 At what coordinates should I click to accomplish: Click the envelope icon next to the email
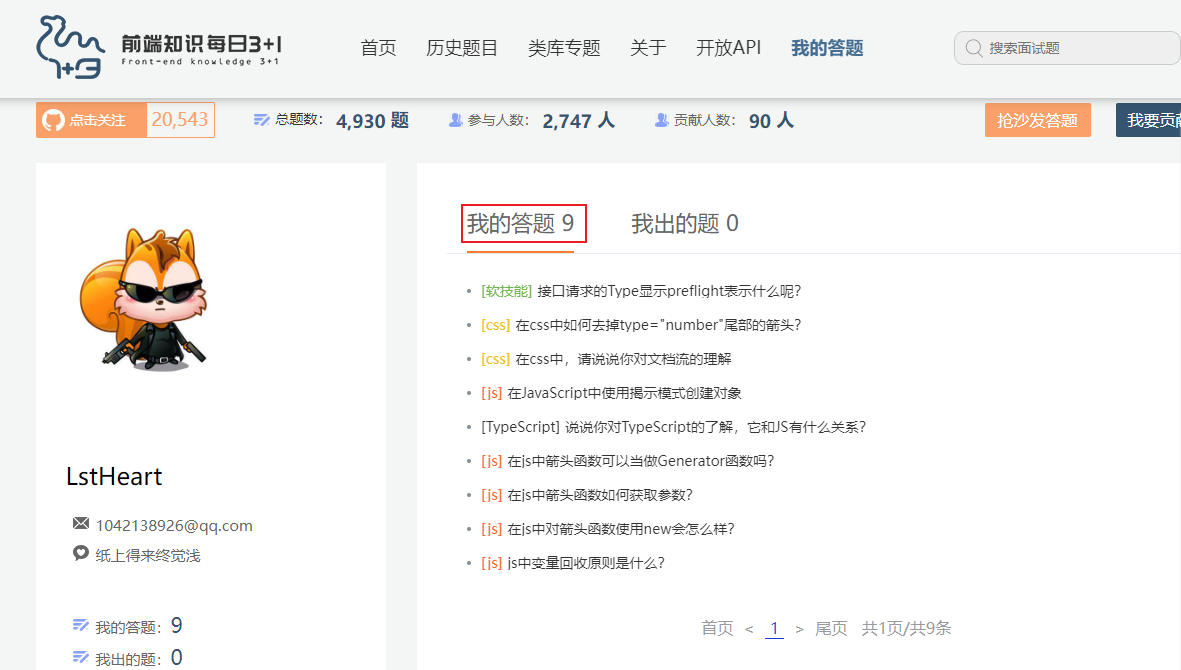point(81,524)
